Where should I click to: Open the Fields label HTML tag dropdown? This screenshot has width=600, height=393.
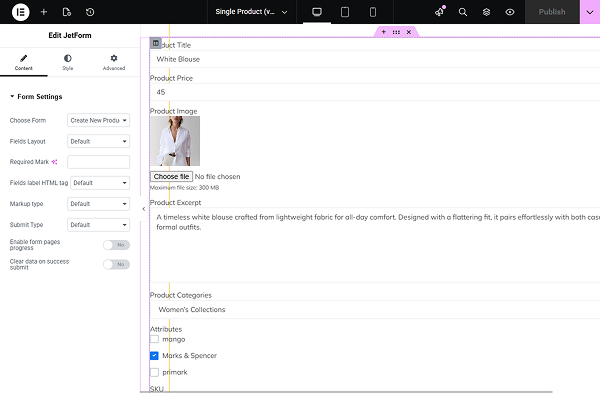pyautogui.click(x=100, y=183)
